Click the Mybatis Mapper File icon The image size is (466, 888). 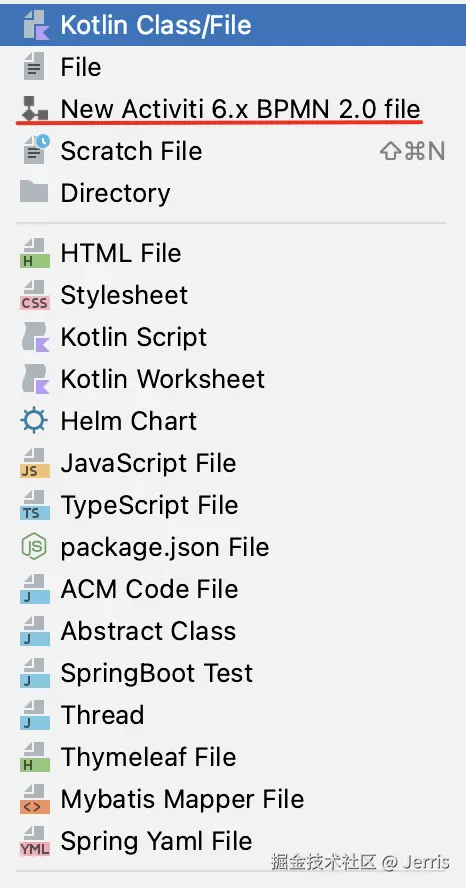pos(35,799)
